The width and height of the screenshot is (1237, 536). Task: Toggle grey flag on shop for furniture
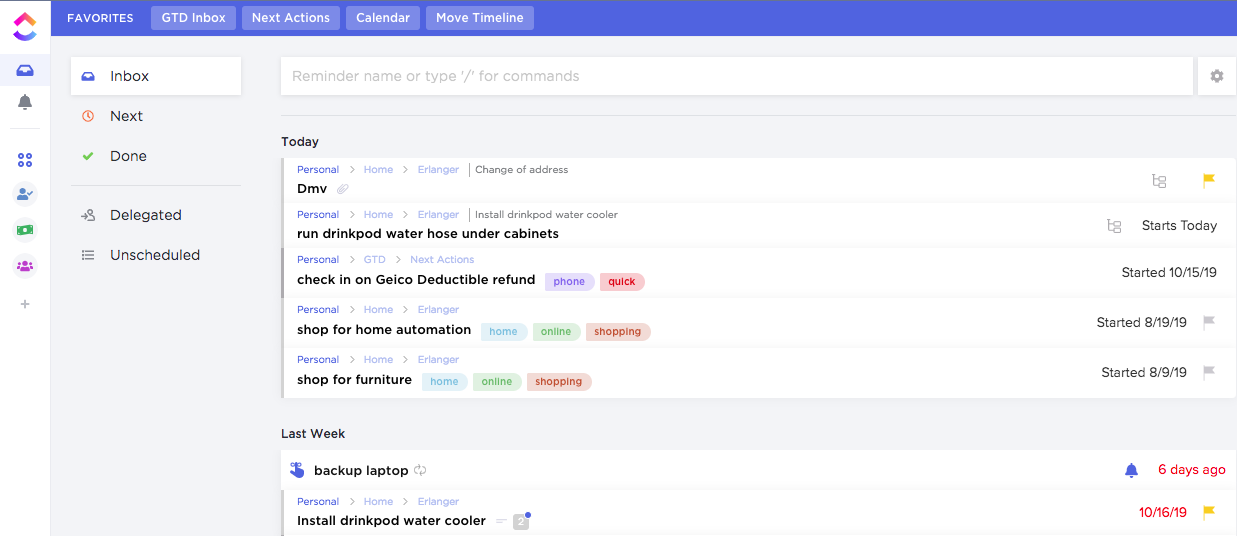coord(1209,372)
